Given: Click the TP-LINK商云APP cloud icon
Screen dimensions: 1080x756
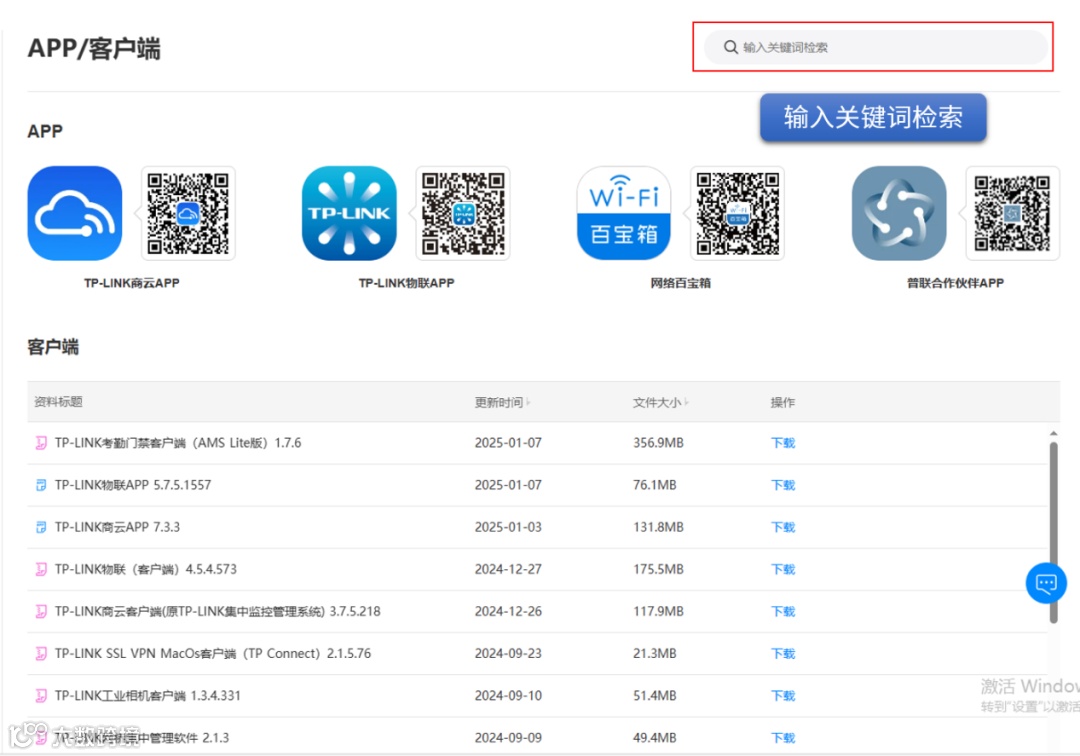Looking at the screenshot, I should [75, 213].
